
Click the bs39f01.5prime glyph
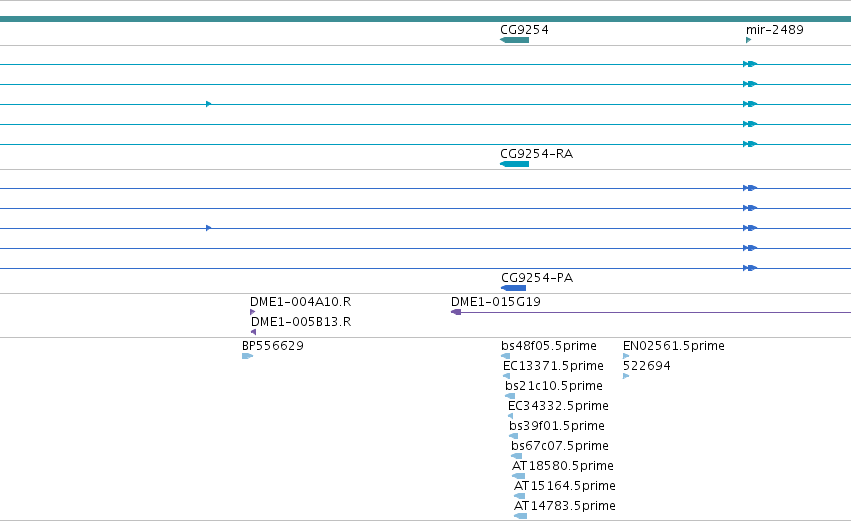pyautogui.click(x=513, y=436)
